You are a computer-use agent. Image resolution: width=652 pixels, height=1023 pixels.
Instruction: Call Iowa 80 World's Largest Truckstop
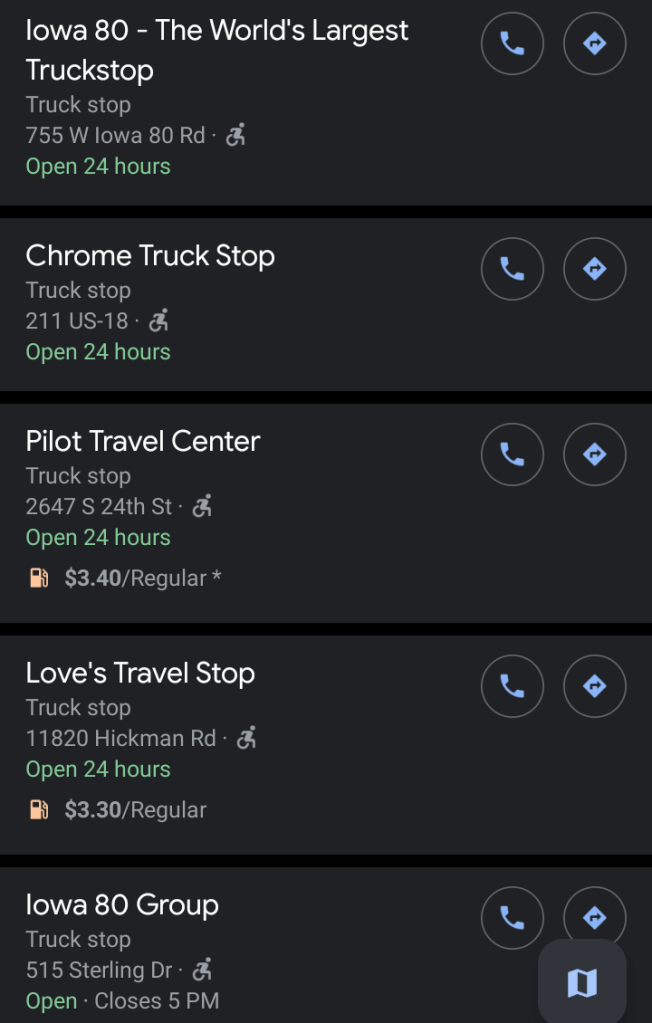(x=512, y=44)
